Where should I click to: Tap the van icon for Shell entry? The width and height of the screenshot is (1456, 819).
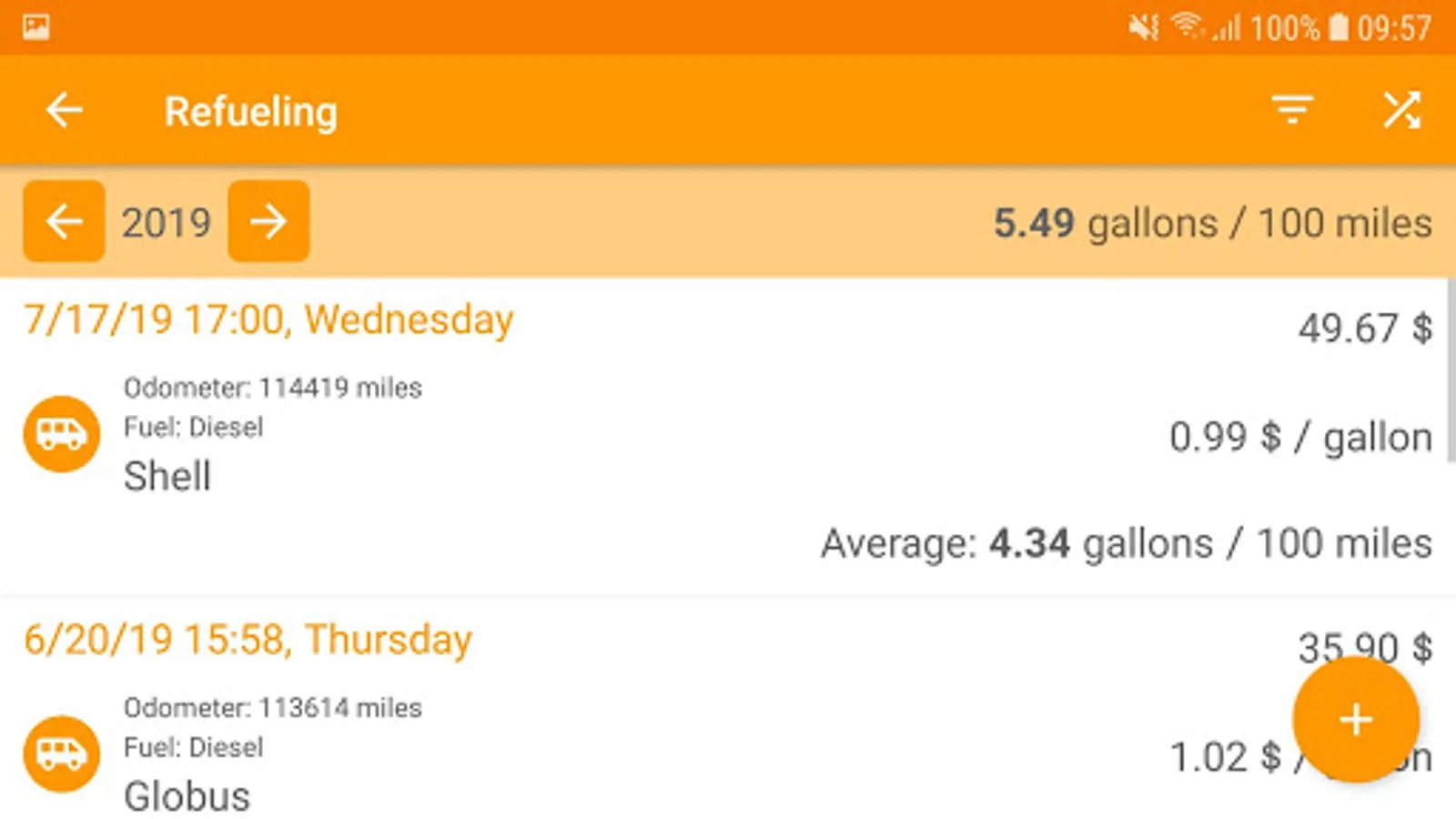coord(61,434)
